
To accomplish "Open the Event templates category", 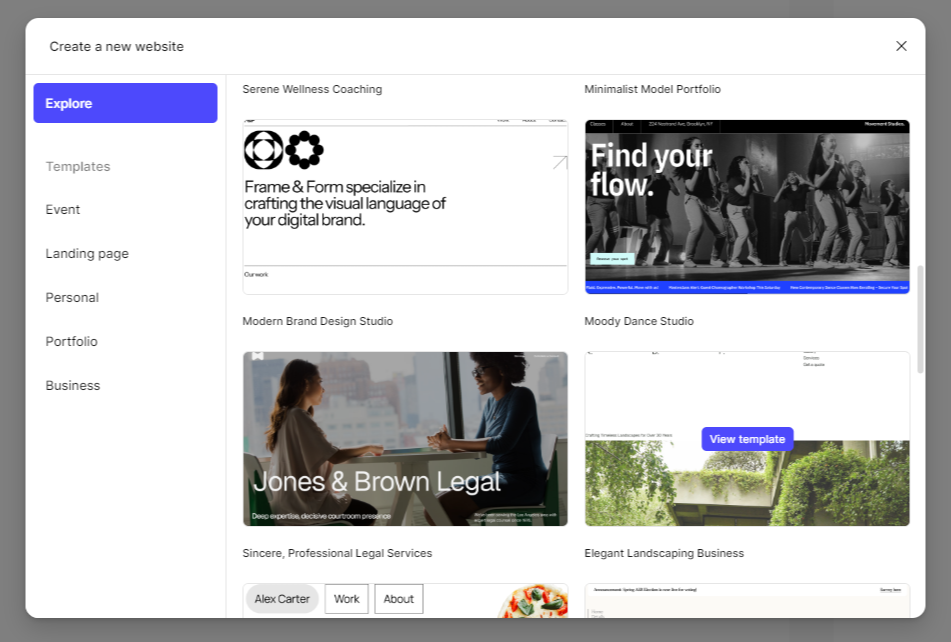I will pyautogui.click(x=62, y=210).
